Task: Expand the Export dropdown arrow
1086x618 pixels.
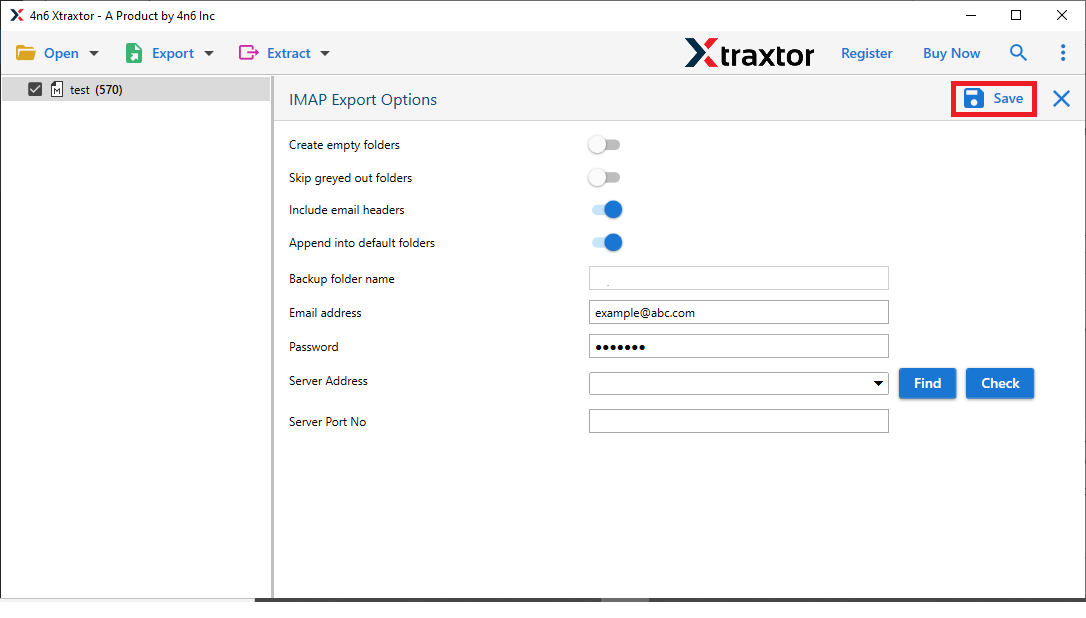Action: [208, 53]
